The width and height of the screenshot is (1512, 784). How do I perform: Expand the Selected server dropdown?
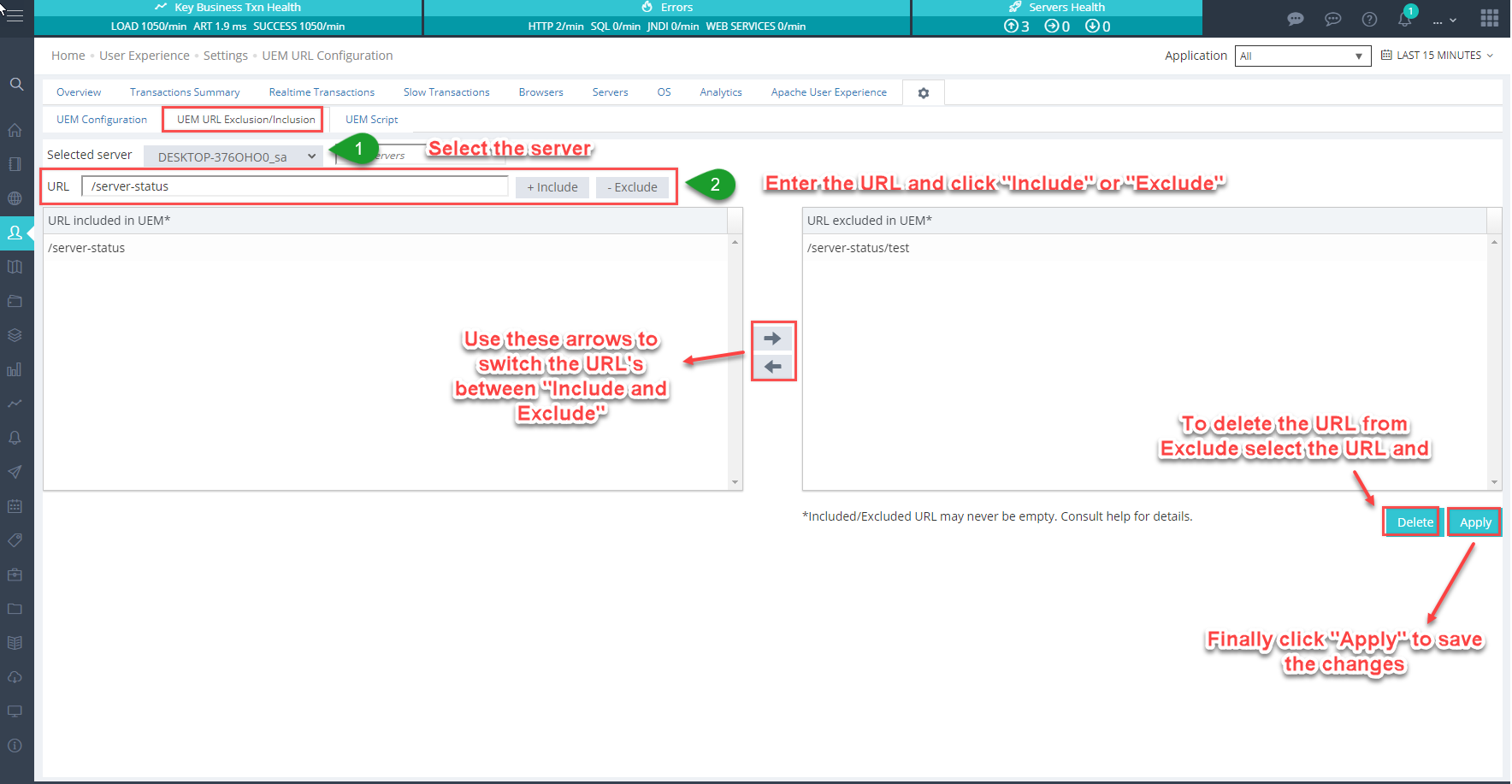coord(234,156)
